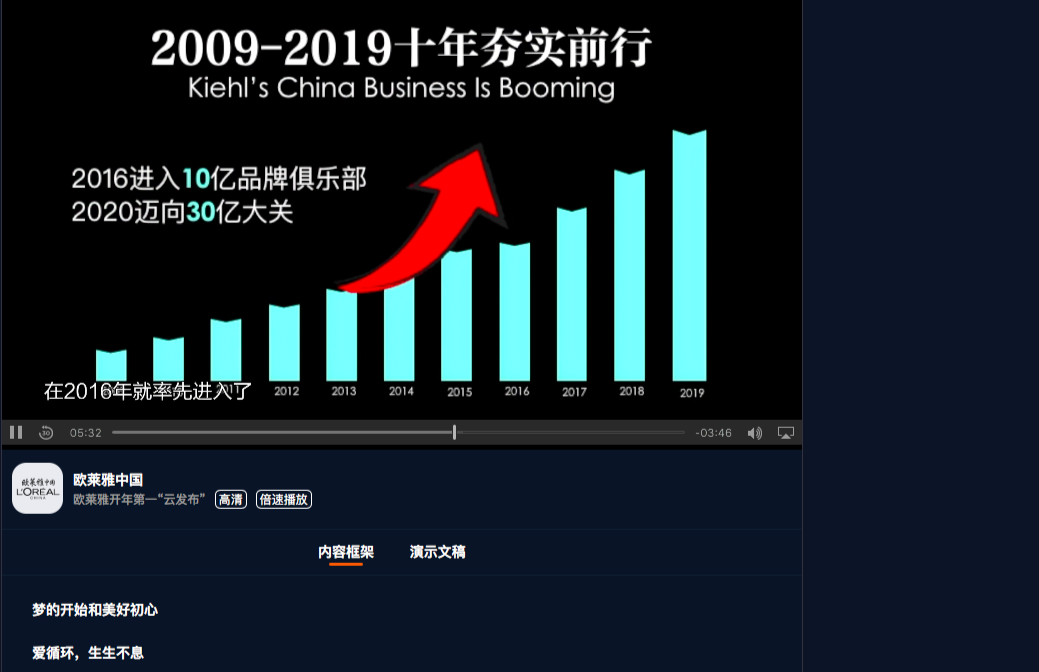
Task: Open 倍速播放 playback speed button
Action: tap(284, 500)
